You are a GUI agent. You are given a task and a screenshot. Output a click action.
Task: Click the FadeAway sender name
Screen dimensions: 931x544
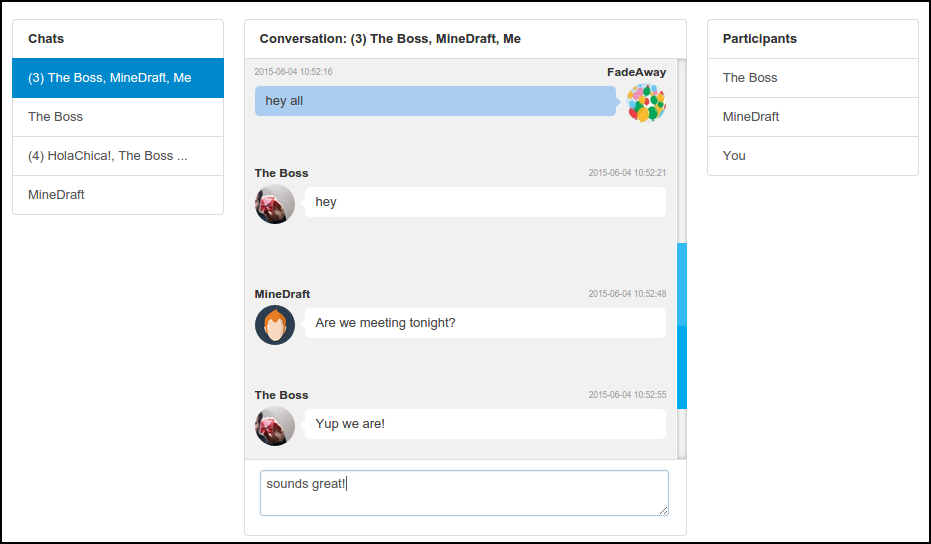pyautogui.click(x=636, y=72)
